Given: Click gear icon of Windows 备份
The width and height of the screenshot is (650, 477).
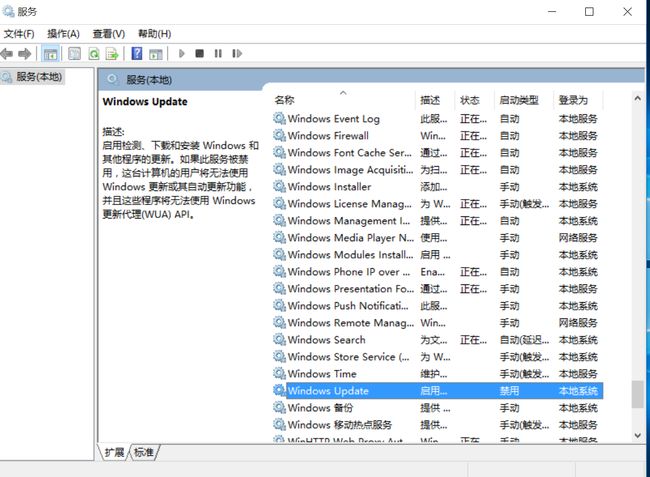Looking at the screenshot, I should [x=279, y=407].
